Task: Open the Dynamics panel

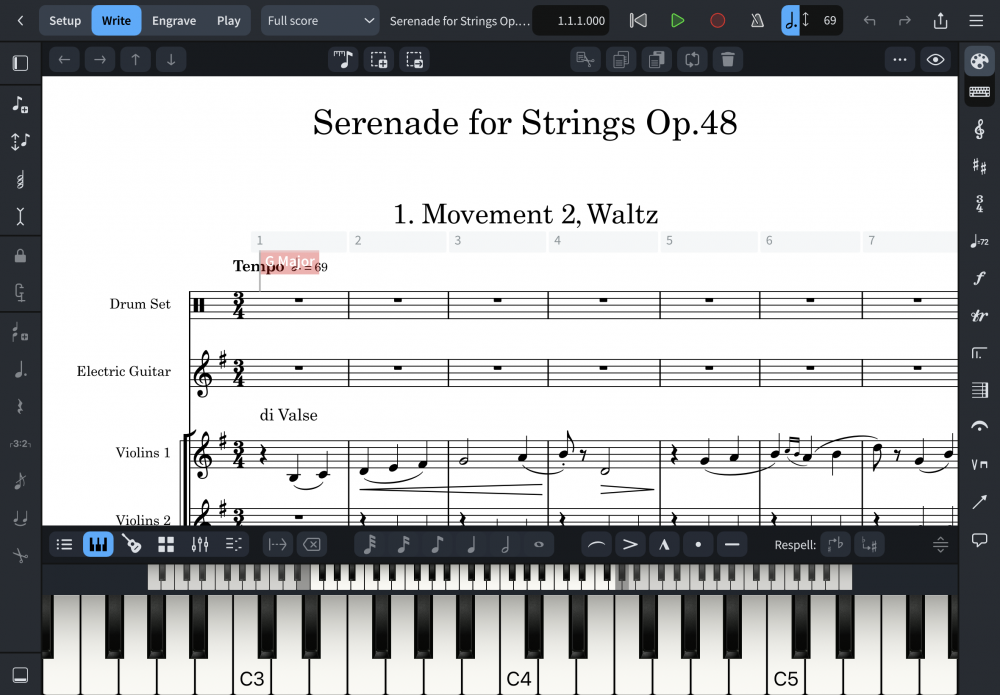Action: point(979,278)
